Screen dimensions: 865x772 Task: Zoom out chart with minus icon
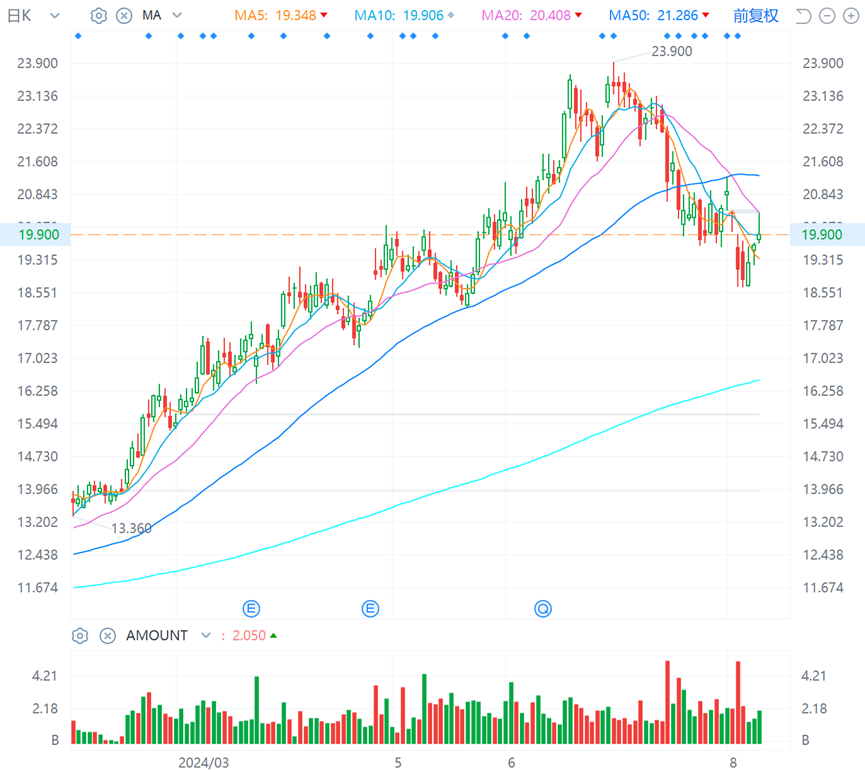tap(827, 16)
